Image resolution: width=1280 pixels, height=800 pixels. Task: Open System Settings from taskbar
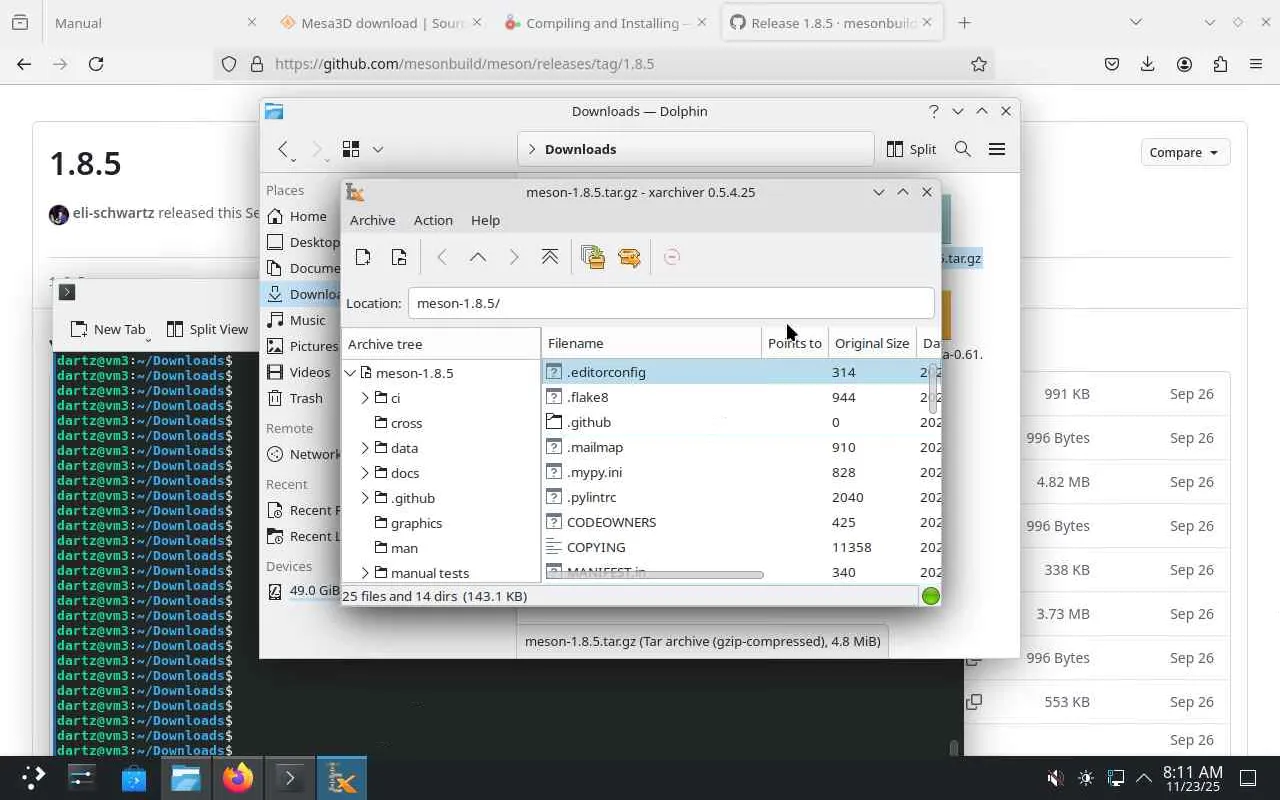click(x=81, y=778)
